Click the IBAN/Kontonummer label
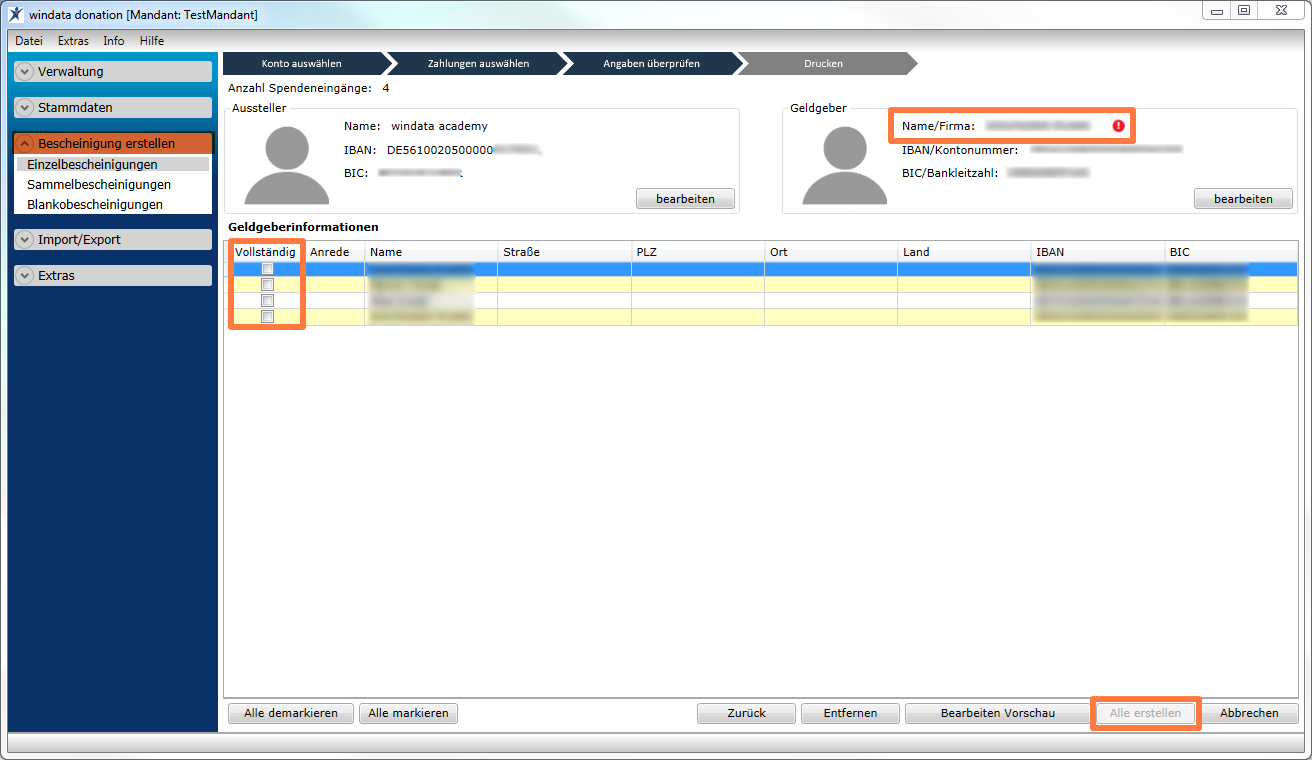The height and width of the screenshot is (760, 1312). pyautogui.click(x=960, y=150)
